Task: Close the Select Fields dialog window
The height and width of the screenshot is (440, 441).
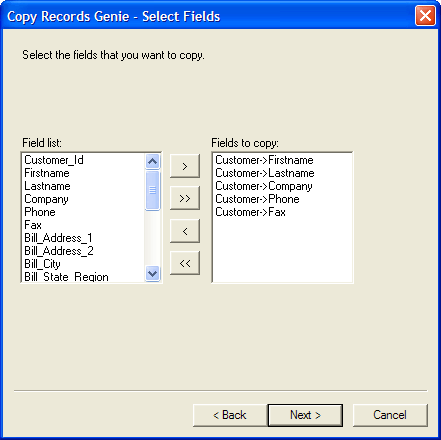Action: pyautogui.click(x=425, y=16)
